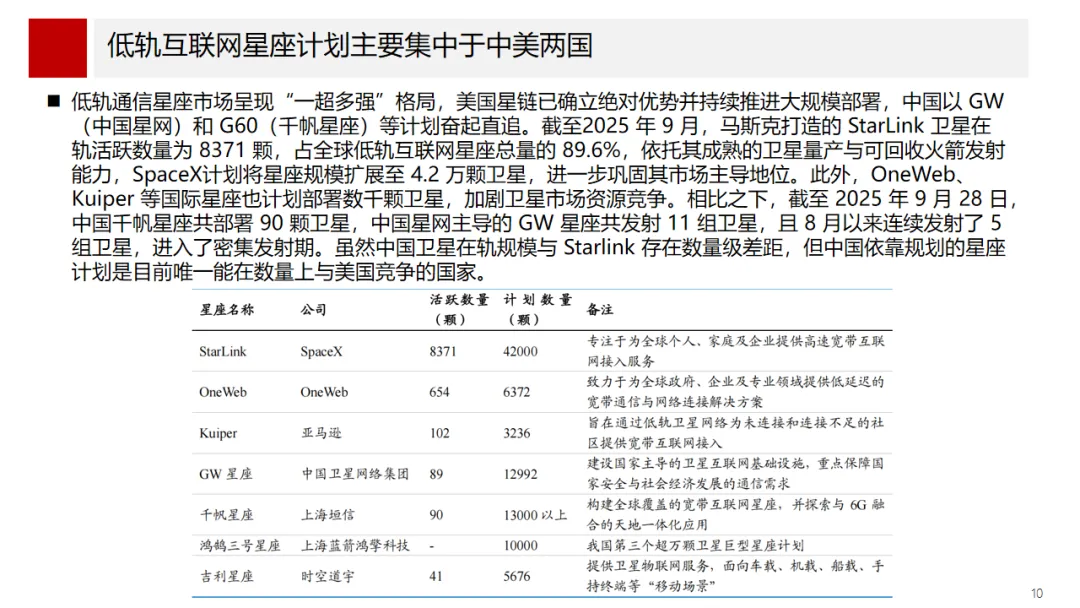The image size is (1080, 608).
Task: Click the company cell 时空道宇
Action: point(327,576)
